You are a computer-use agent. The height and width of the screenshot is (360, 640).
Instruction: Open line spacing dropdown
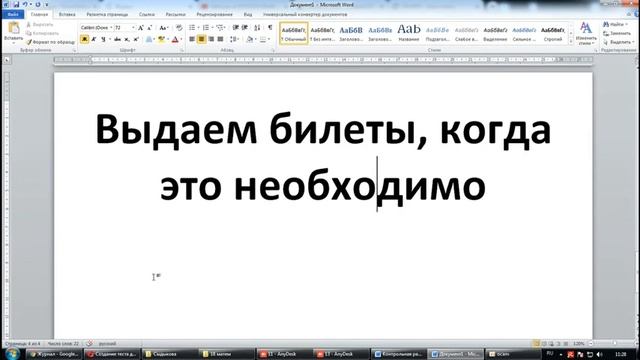[234, 39]
